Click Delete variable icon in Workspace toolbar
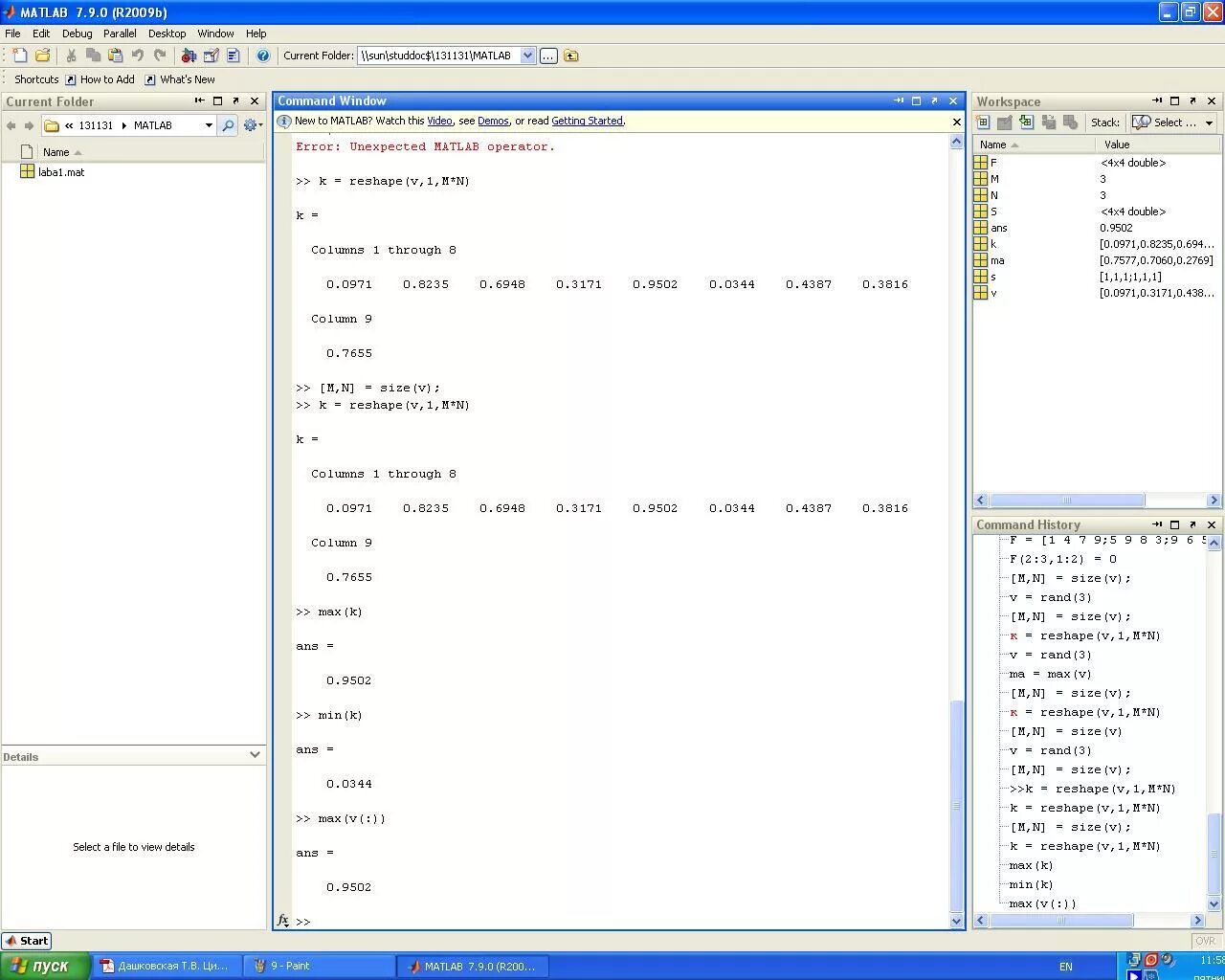Viewport: 1225px width, 980px height. point(1071,122)
